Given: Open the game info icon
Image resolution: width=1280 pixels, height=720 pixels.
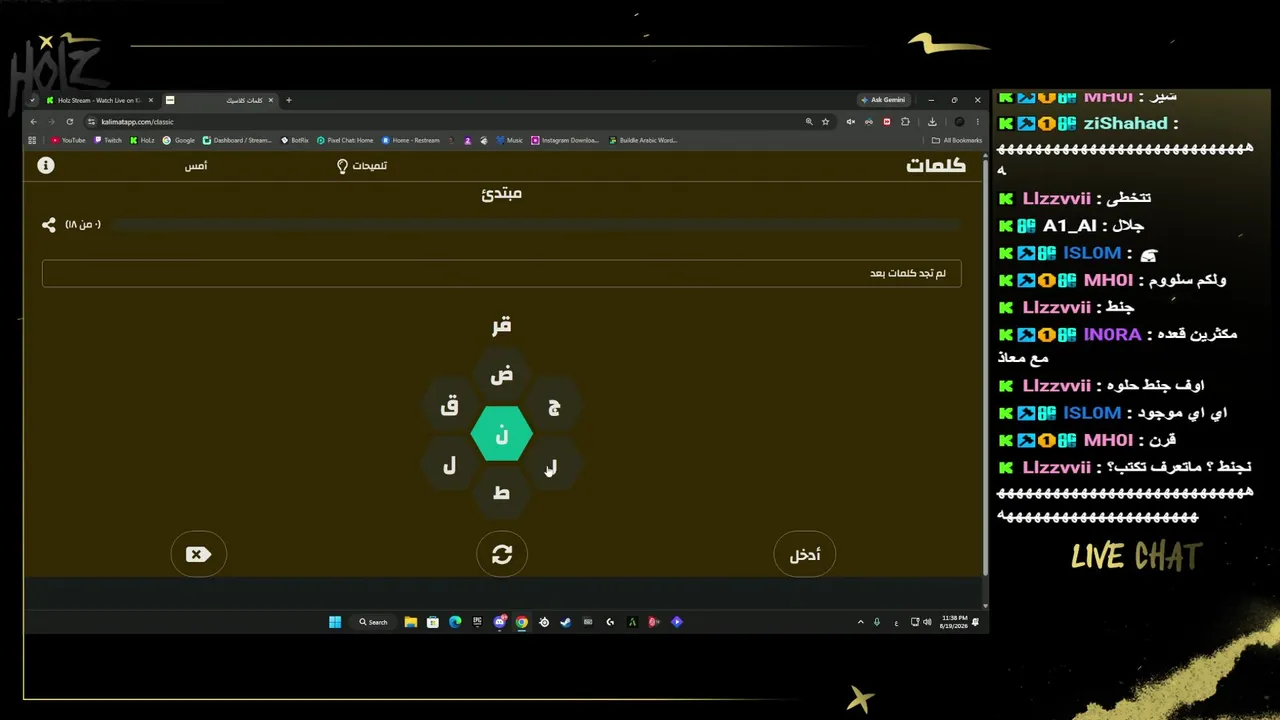Looking at the screenshot, I should click(46, 165).
